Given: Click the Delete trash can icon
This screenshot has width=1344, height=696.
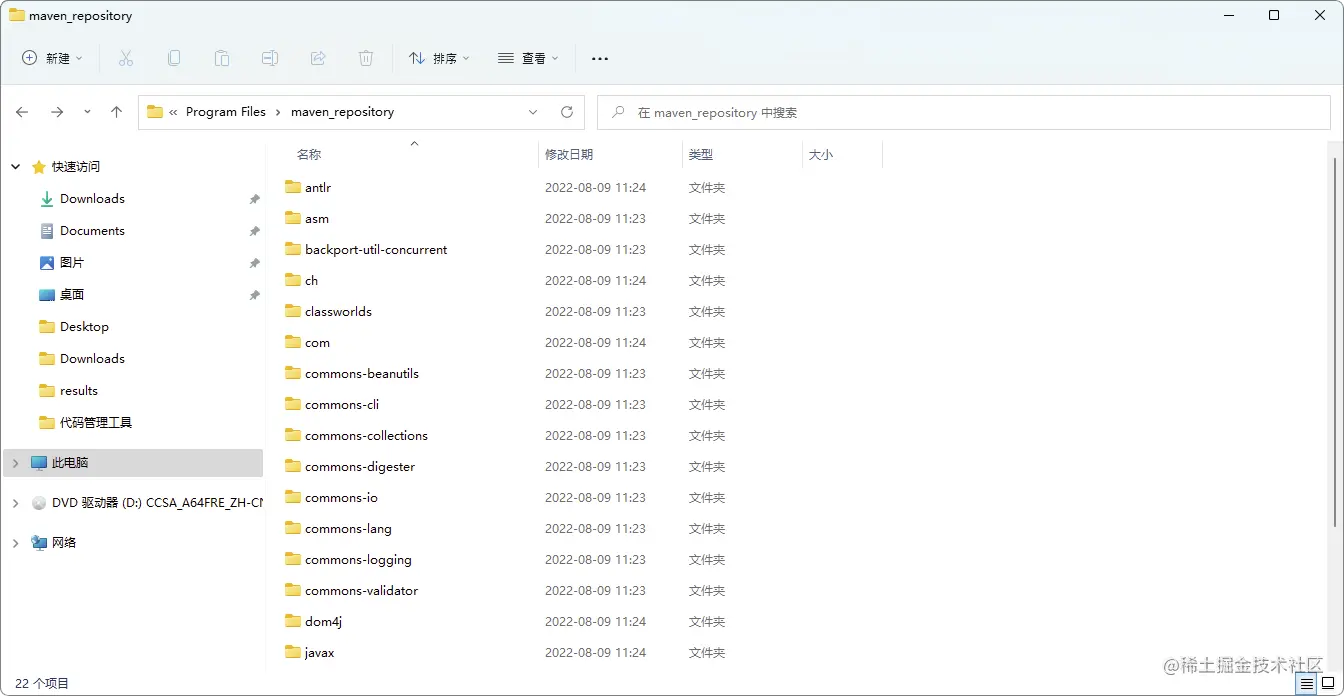Looking at the screenshot, I should tap(366, 59).
